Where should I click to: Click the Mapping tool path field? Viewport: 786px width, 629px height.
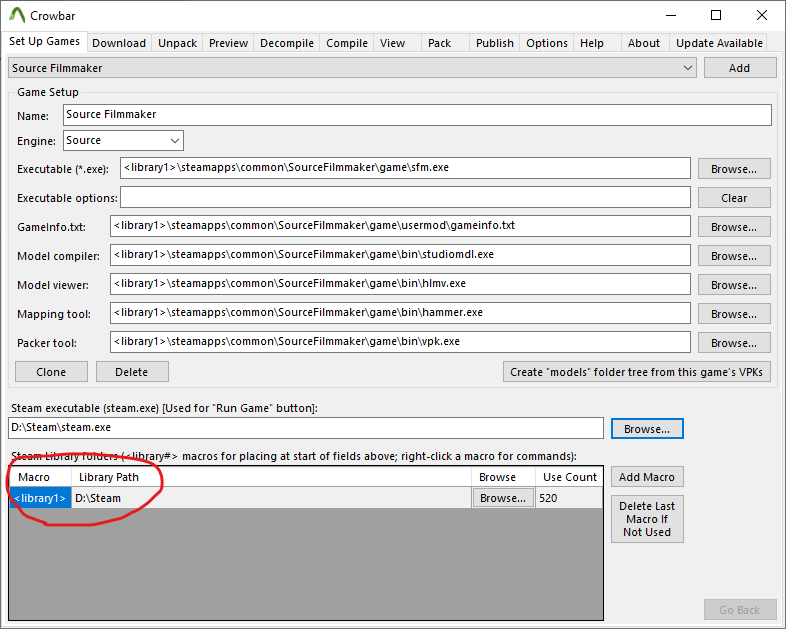(x=400, y=313)
